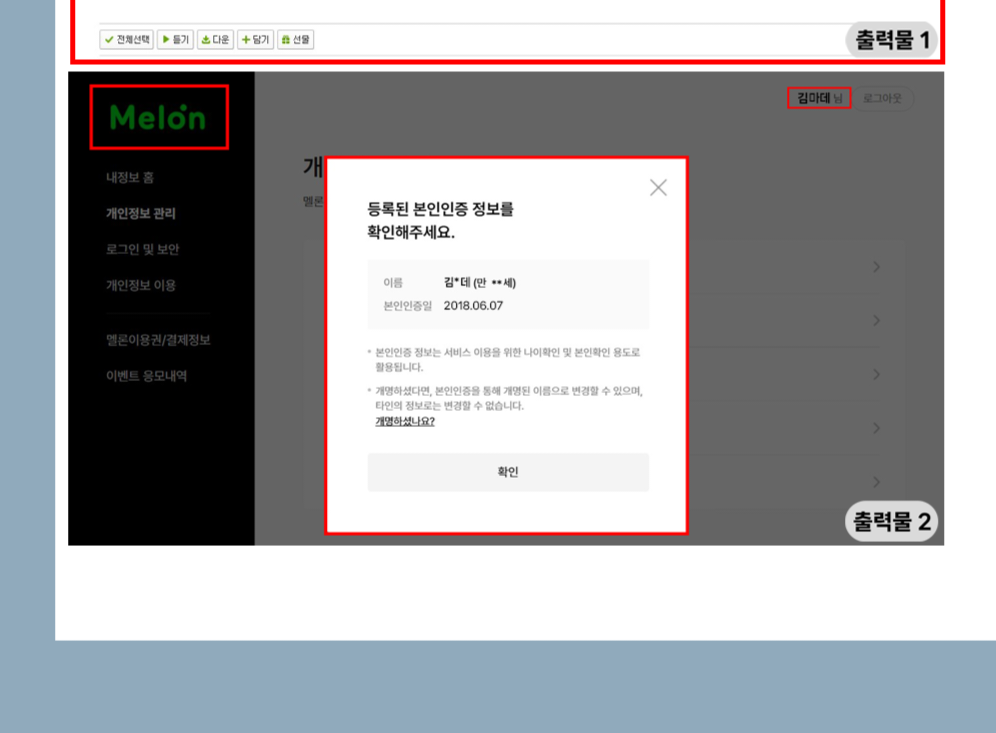This screenshot has width=996, height=733.
Task: Open 내정보 홈 in the sidebar
Action: [x=130, y=178]
